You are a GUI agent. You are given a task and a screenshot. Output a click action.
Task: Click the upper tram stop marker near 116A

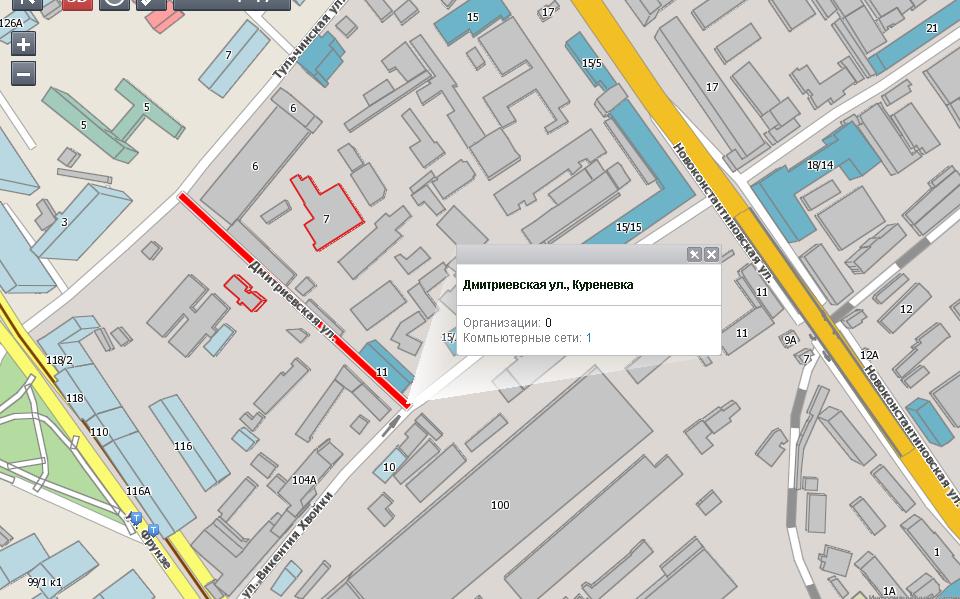pos(135,518)
